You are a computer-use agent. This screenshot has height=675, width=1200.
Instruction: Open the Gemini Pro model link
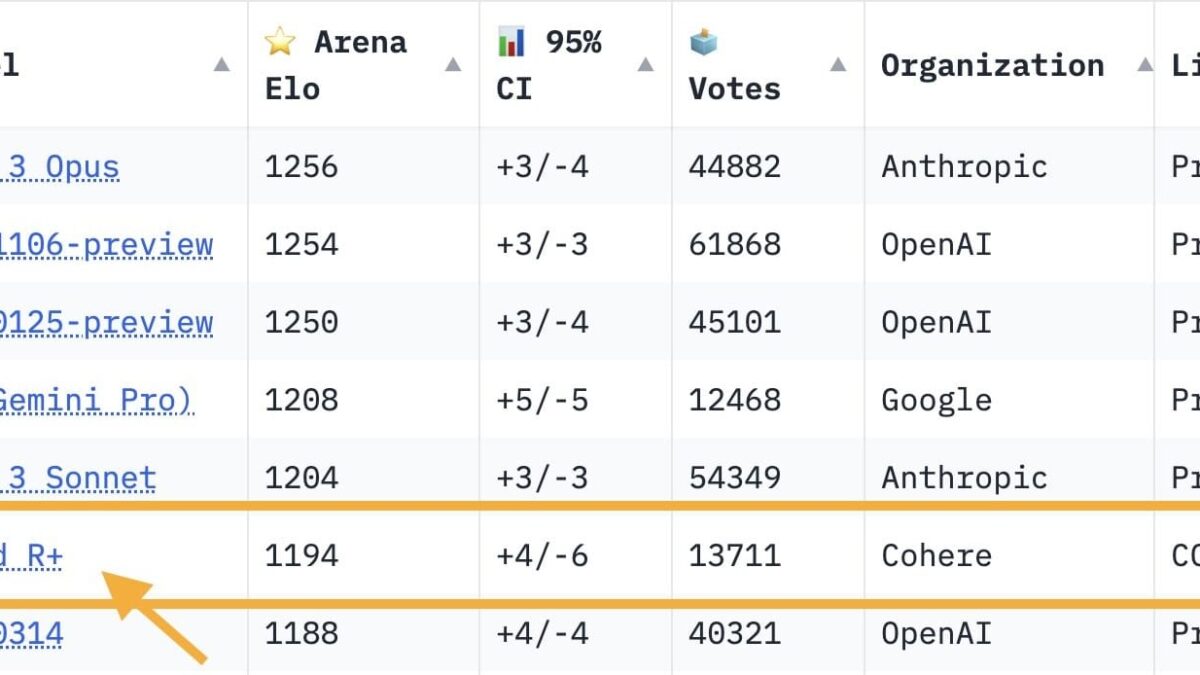pyautogui.click(x=96, y=400)
